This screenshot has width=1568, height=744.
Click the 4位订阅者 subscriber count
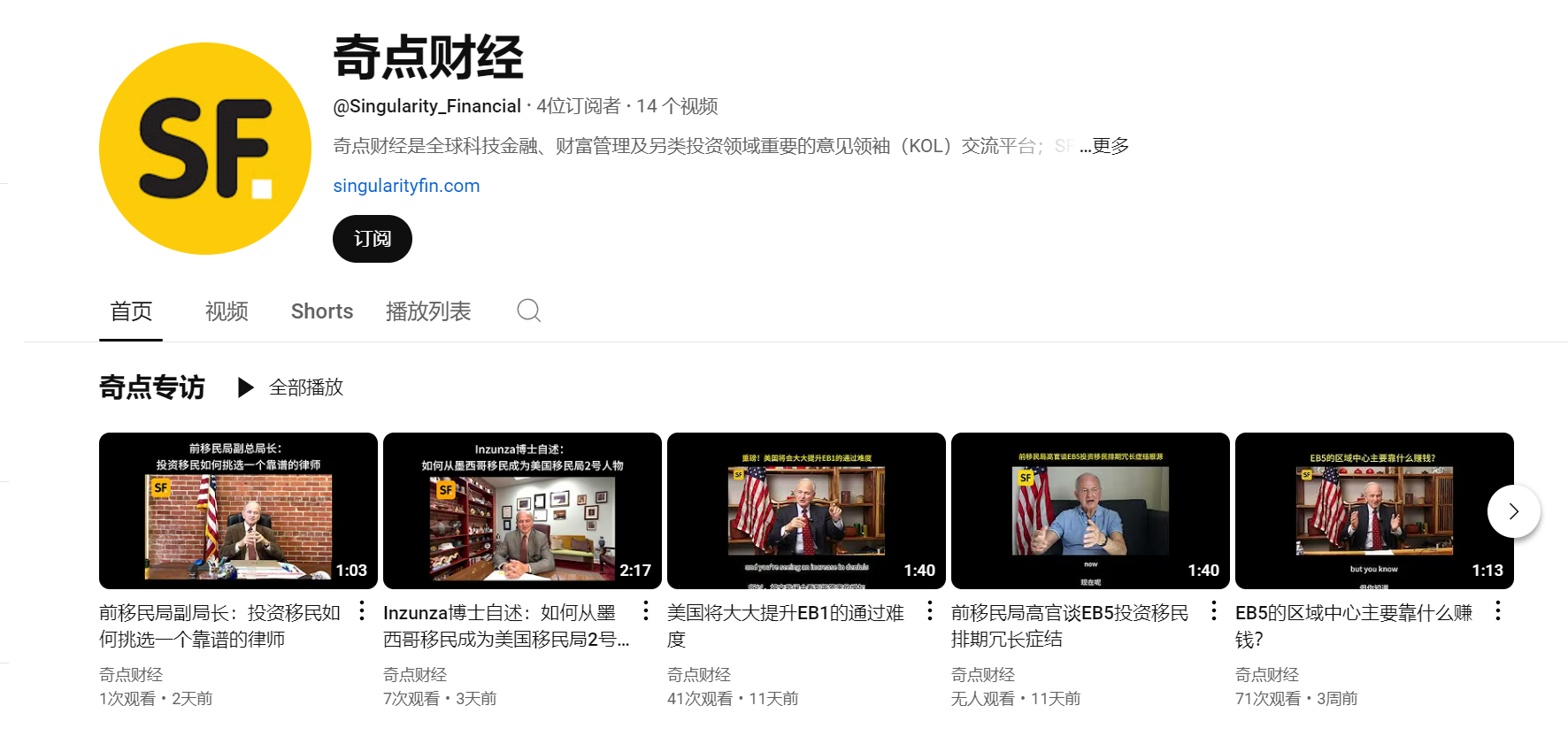pyautogui.click(x=579, y=106)
